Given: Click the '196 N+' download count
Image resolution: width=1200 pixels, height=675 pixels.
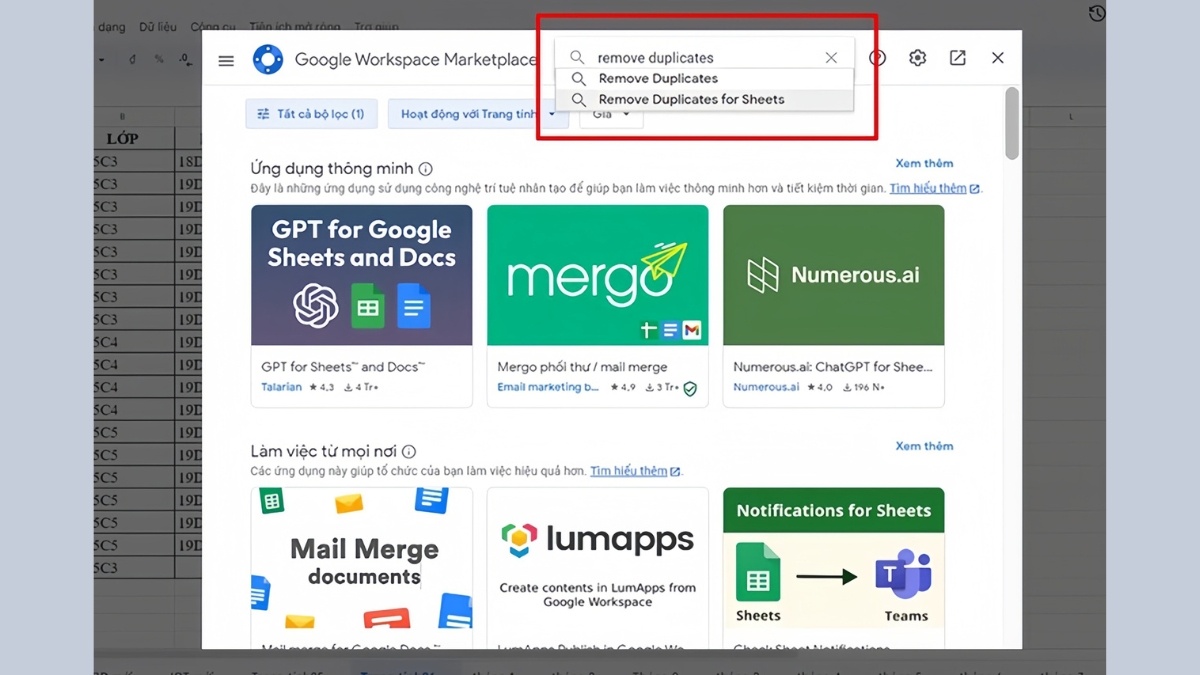Looking at the screenshot, I should pos(865,387).
